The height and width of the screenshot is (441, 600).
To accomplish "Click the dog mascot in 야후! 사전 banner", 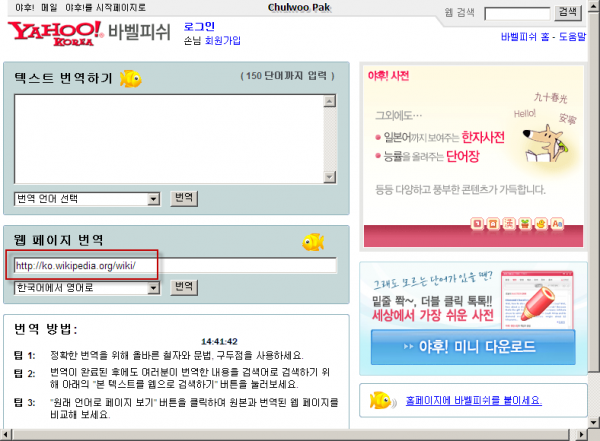I will point(545,144).
